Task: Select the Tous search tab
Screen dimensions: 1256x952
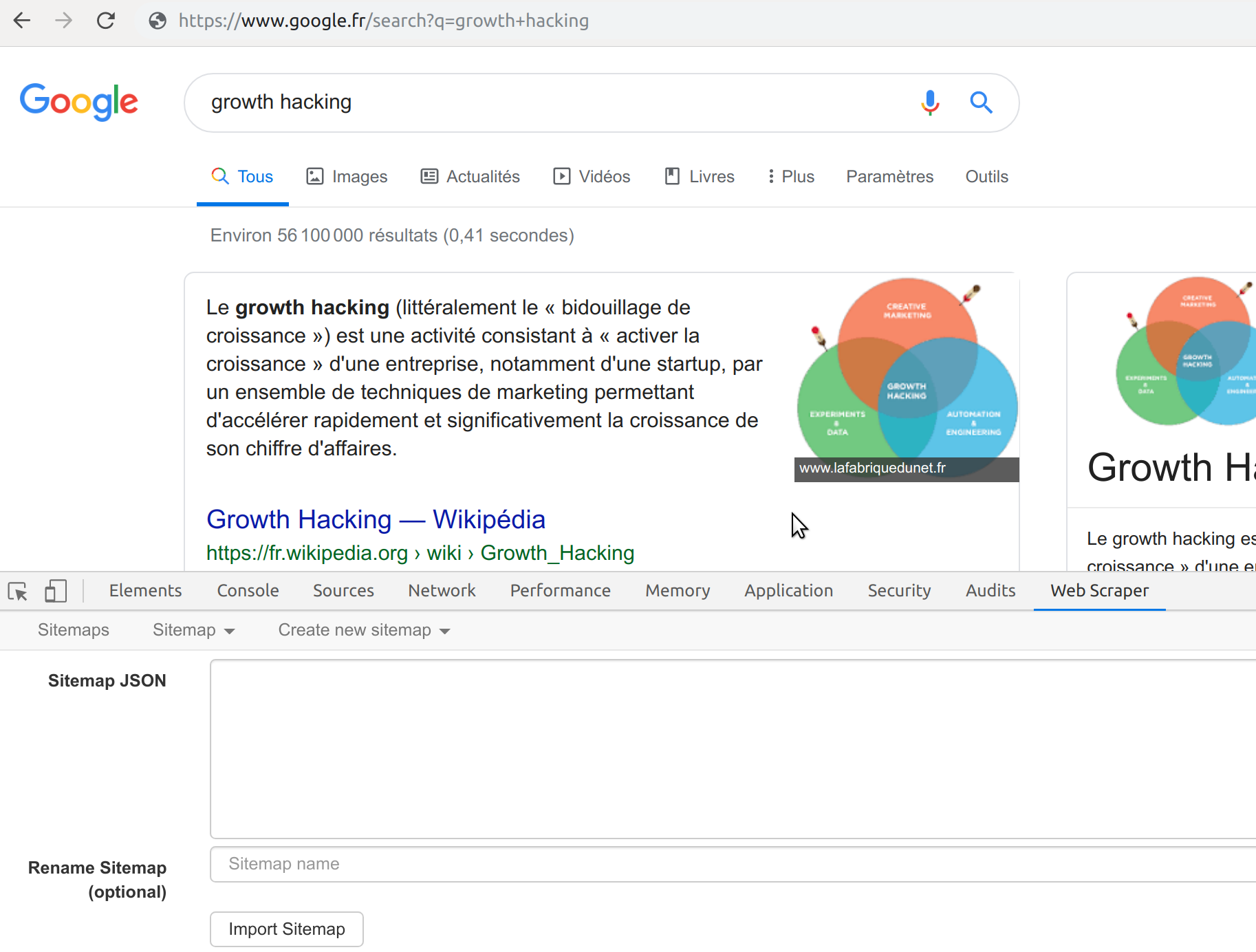Action: click(242, 177)
